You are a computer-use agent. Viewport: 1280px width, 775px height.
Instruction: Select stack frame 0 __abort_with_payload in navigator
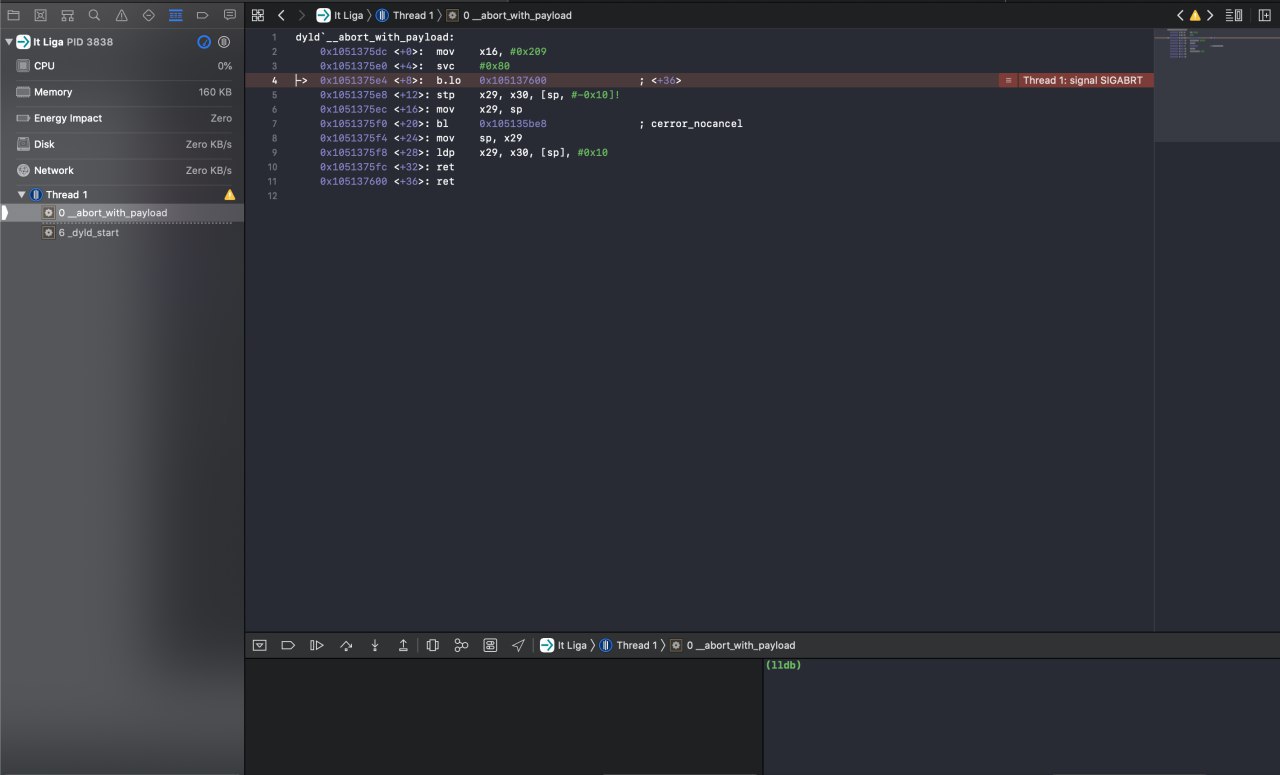click(x=122, y=213)
